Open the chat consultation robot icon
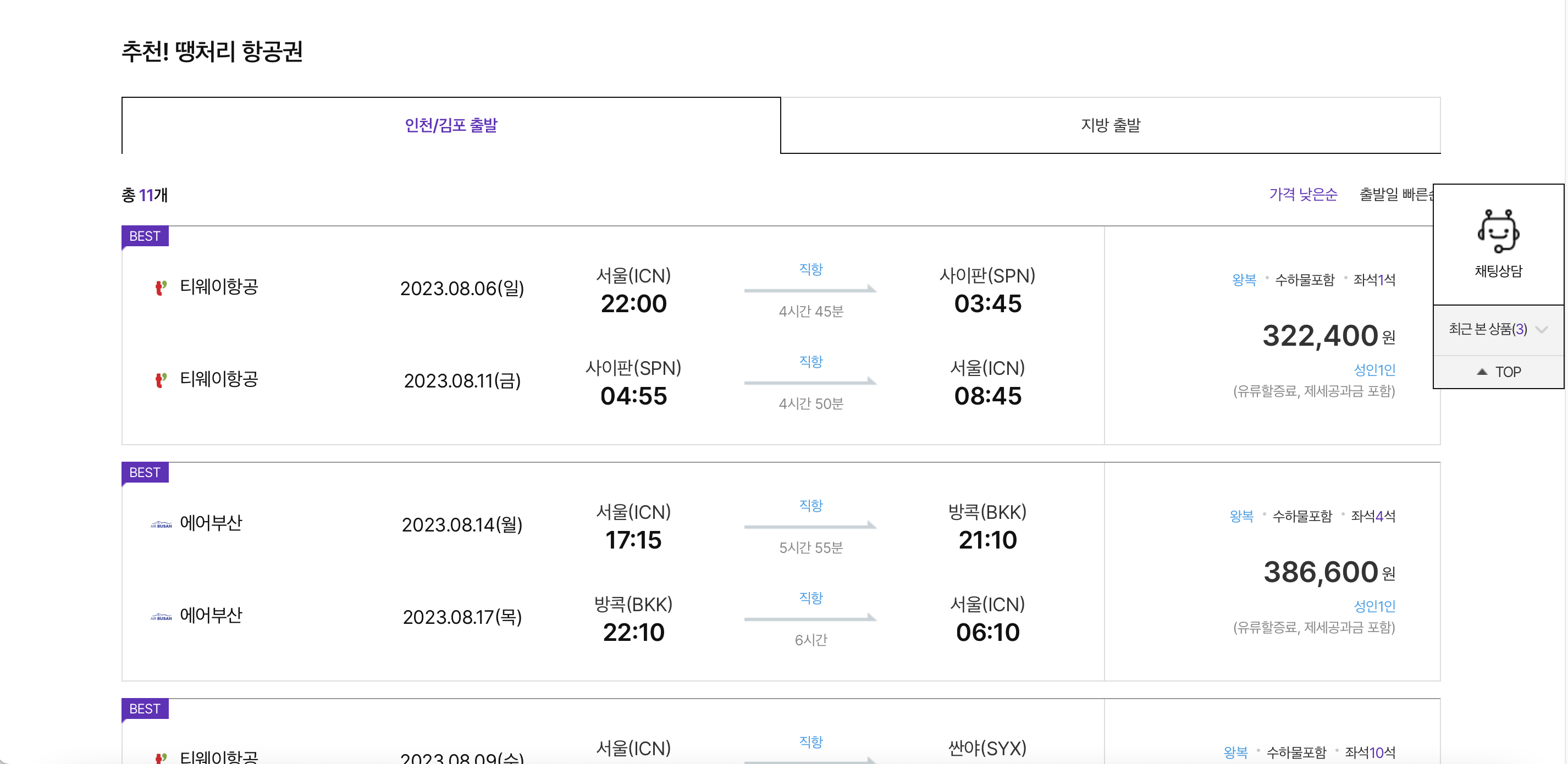This screenshot has height=764, width=1568. (1498, 231)
